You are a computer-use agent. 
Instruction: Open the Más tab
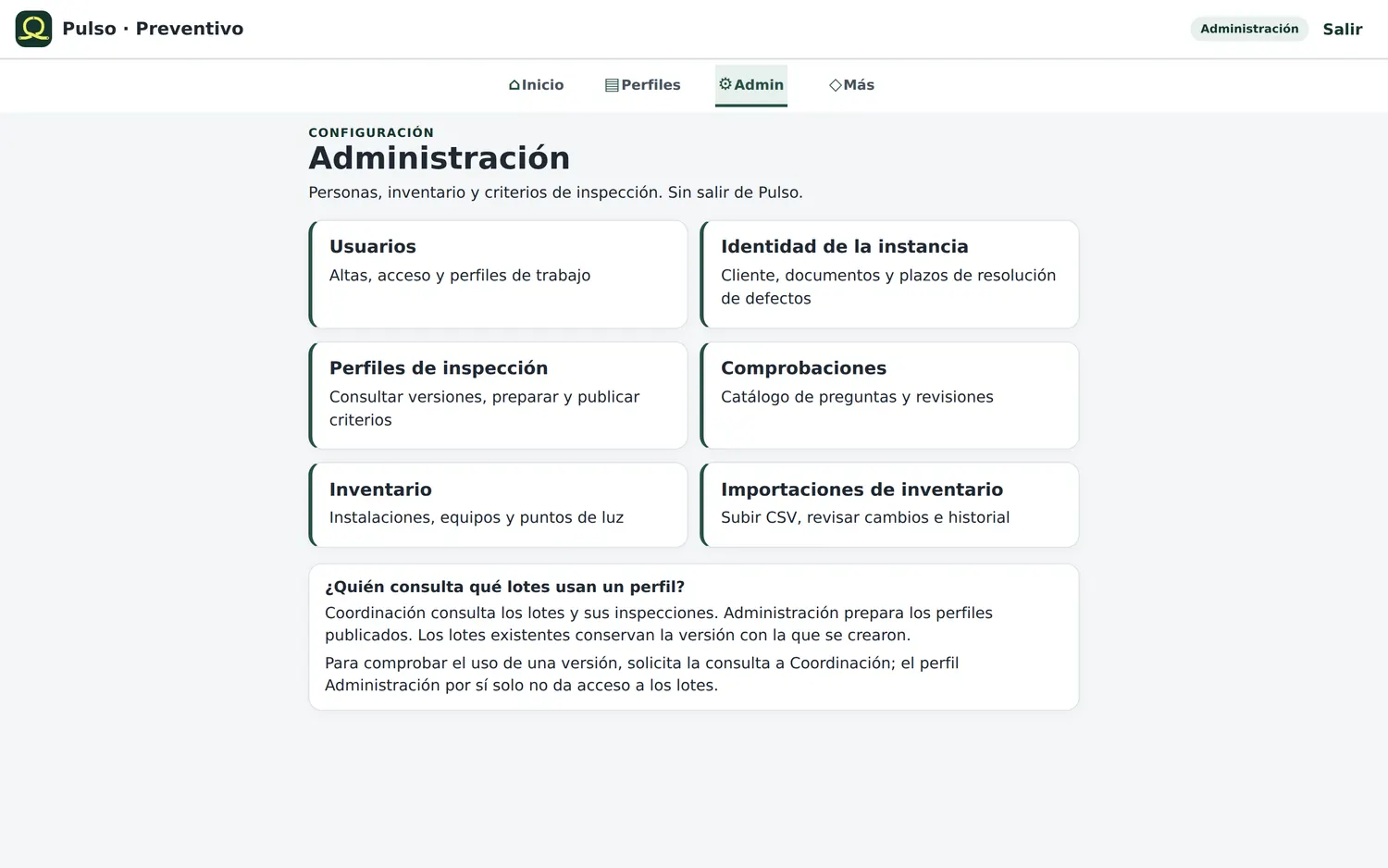click(x=851, y=85)
